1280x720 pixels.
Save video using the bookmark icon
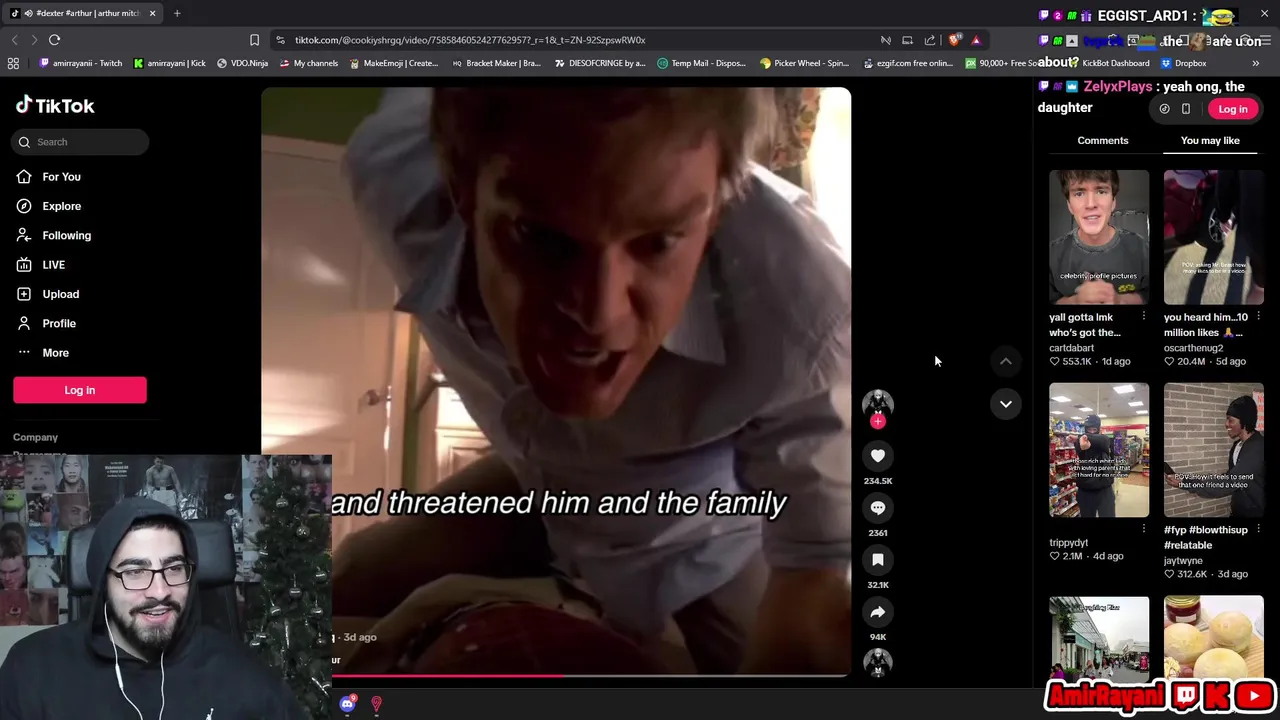coord(878,560)
